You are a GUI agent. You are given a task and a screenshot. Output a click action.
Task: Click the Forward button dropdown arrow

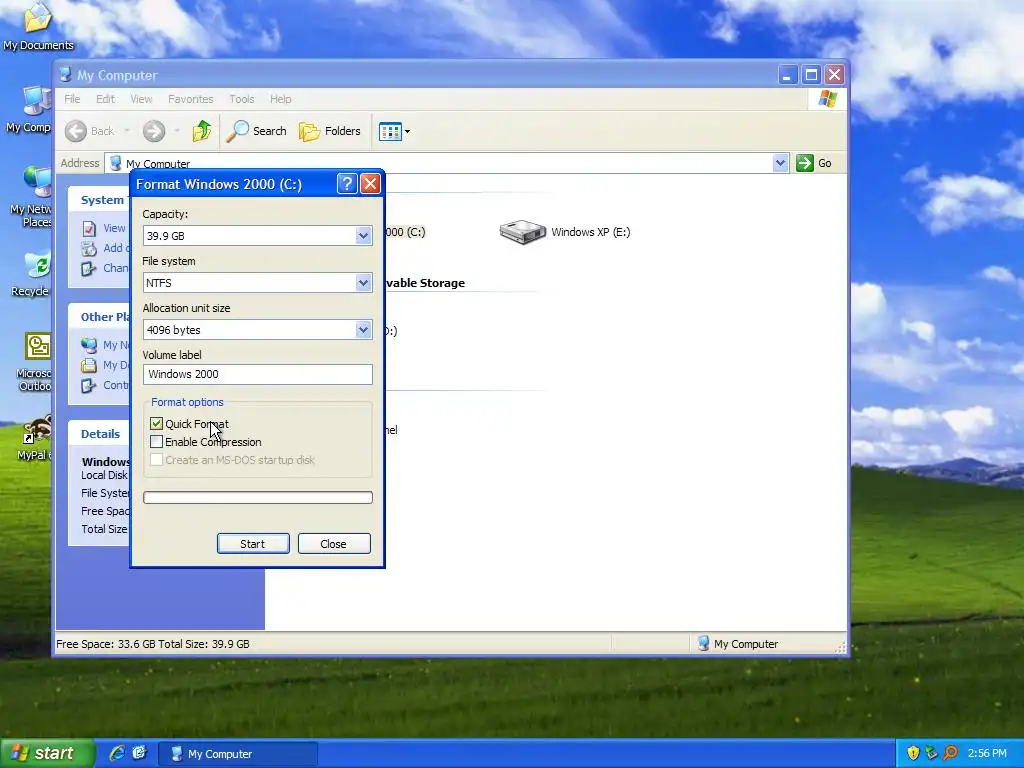click(x=177, y=131)
